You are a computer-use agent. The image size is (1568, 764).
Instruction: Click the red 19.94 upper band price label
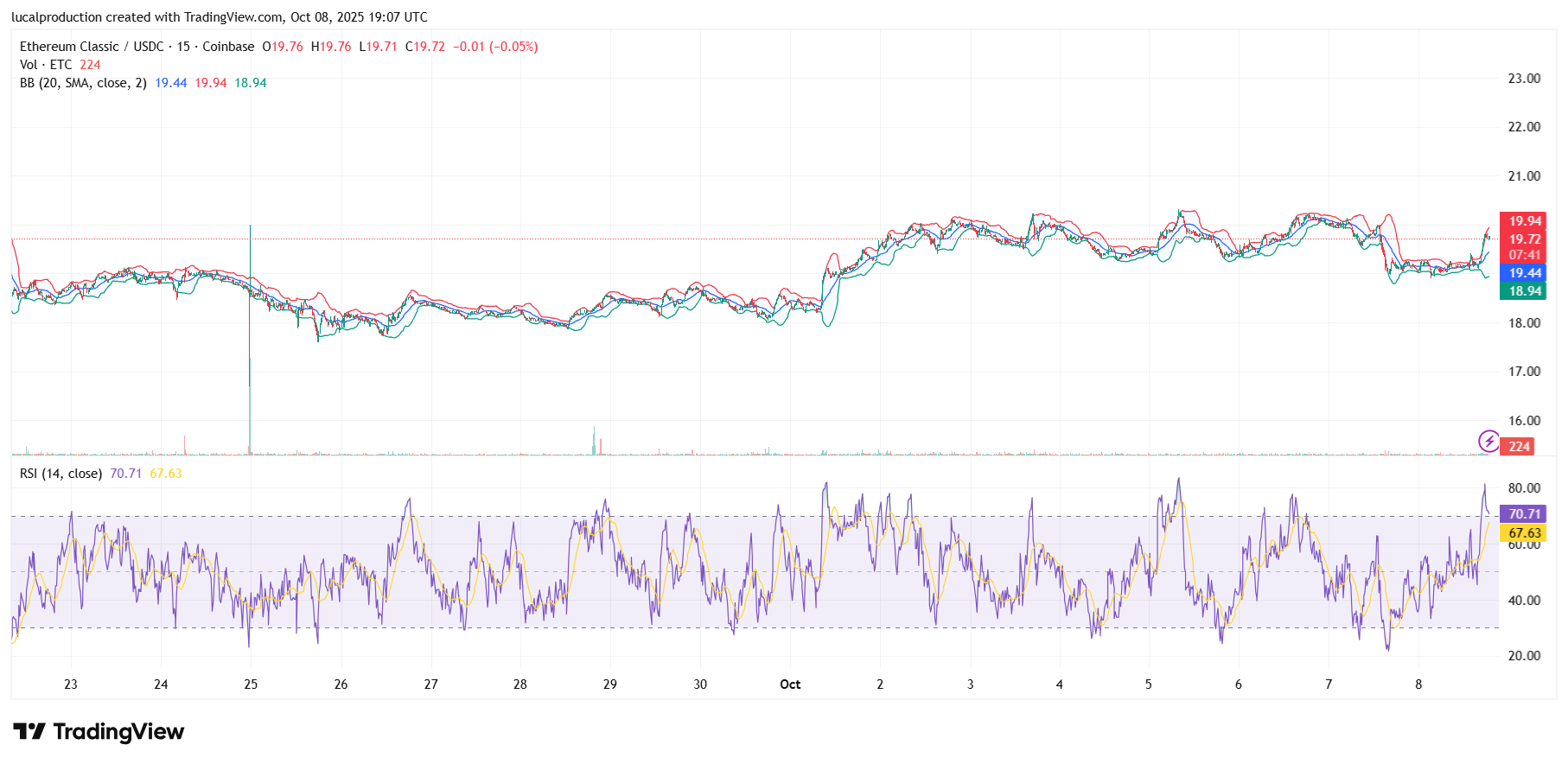(1524, 221)
